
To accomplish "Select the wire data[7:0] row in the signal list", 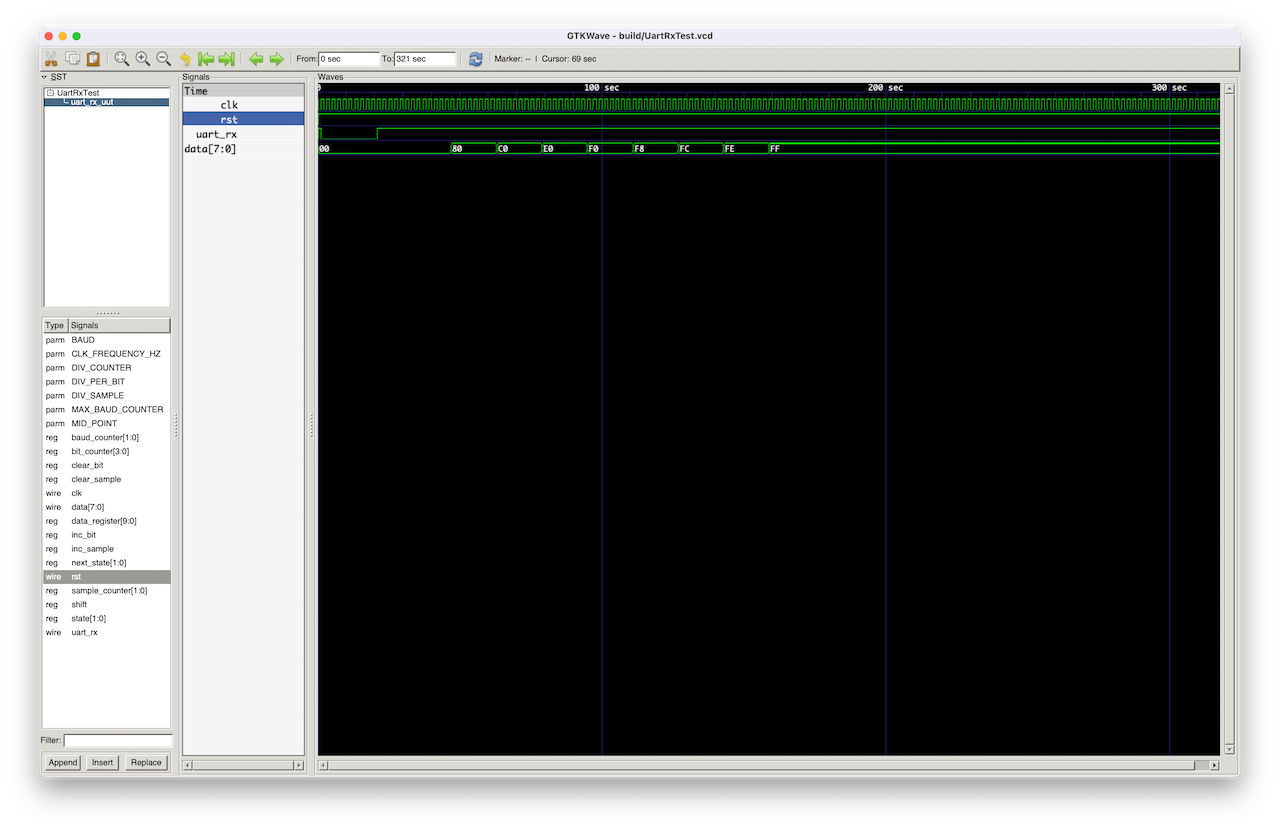I will tap(106, 507).
